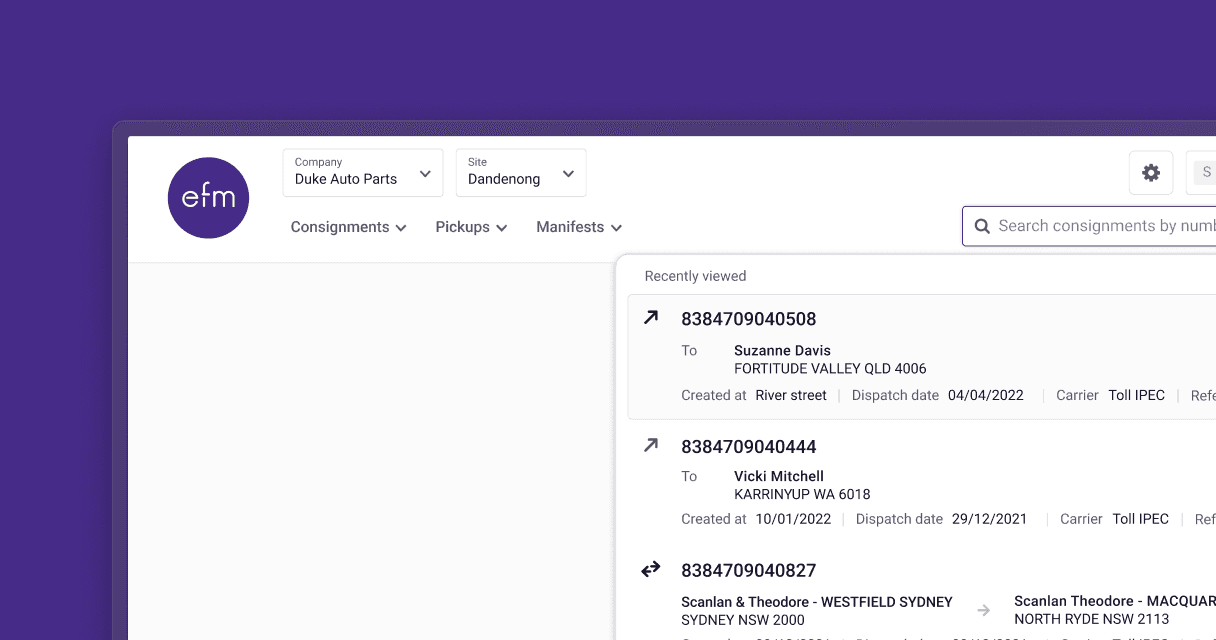Click the gray arrow between Scanlan Theodore addresses

[x=984, y=610]
